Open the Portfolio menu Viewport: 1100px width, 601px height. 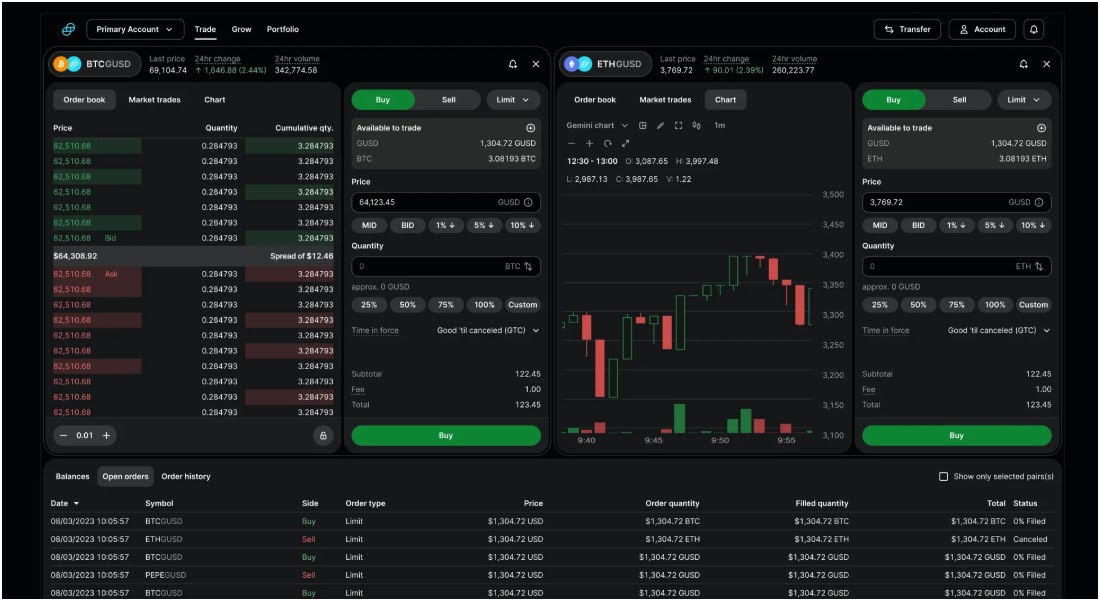[x=283, y=29]
